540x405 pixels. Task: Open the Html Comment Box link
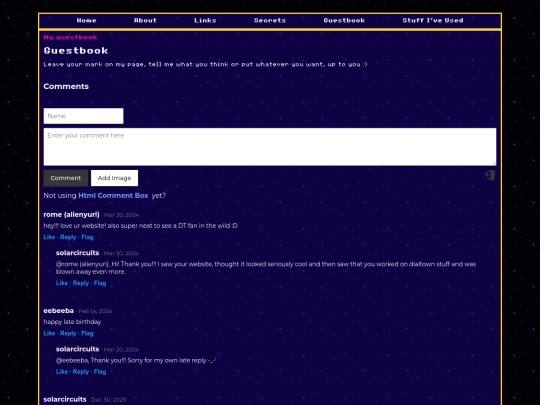click(113, 196)
